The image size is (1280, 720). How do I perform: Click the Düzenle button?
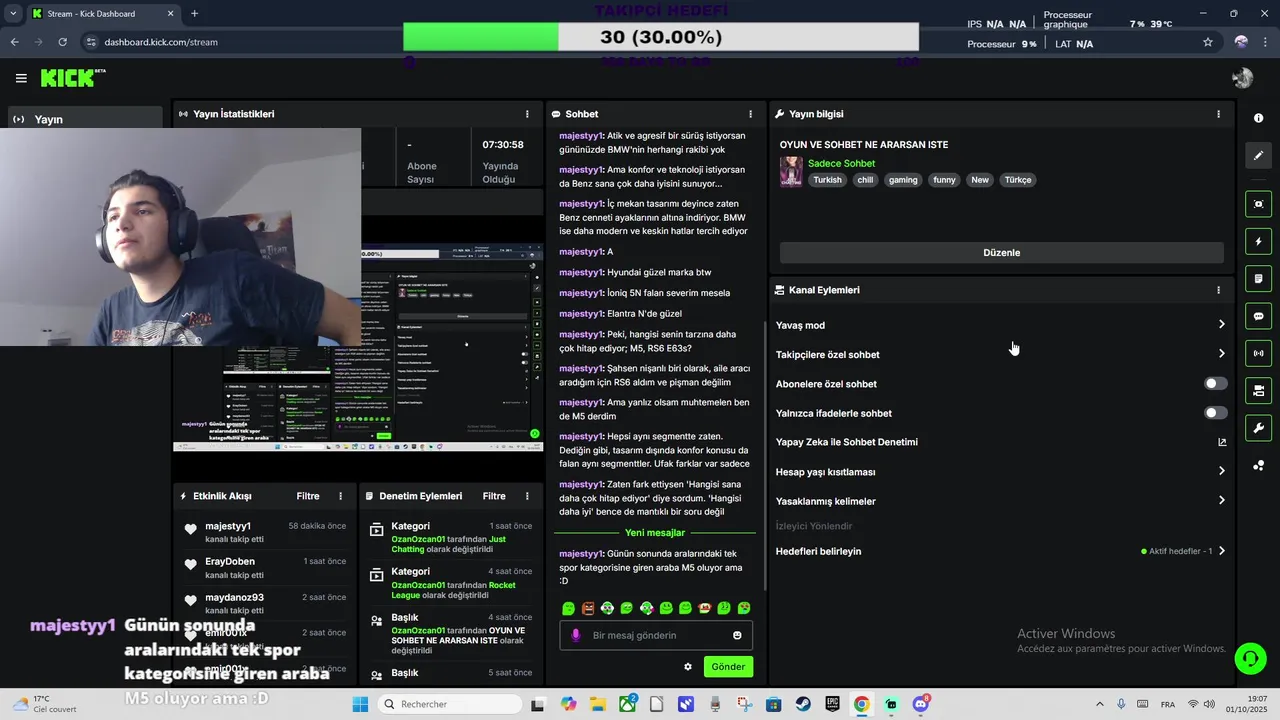tap(1001, 253)
